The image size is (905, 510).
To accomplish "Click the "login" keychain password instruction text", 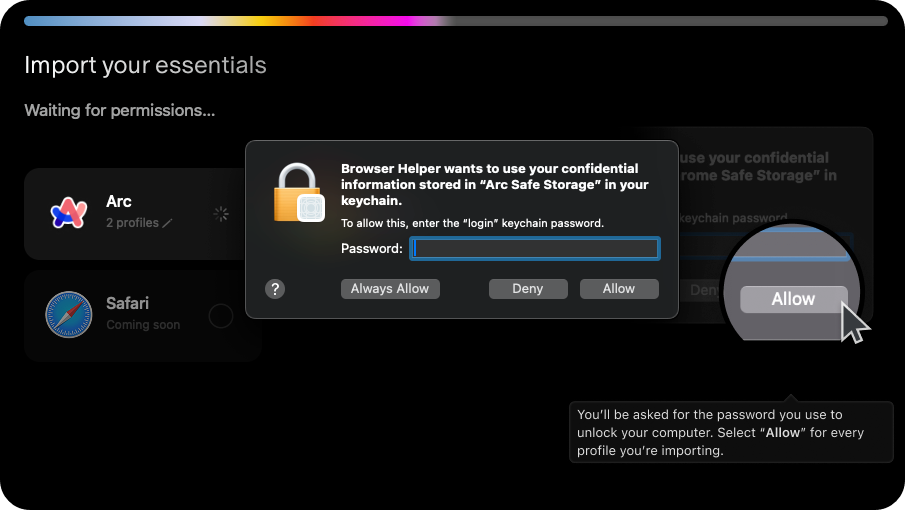I will tap(472, 223).
